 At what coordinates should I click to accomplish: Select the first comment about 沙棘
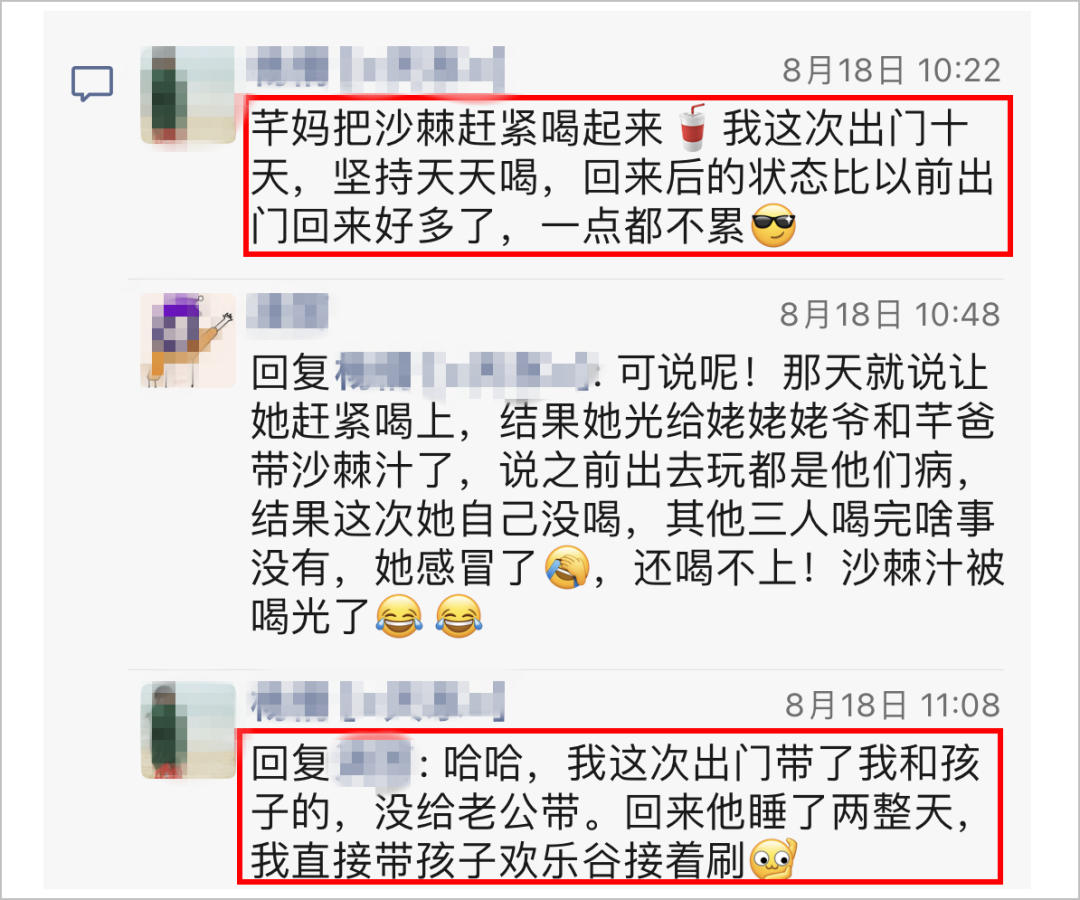click(x=627, y=176)
